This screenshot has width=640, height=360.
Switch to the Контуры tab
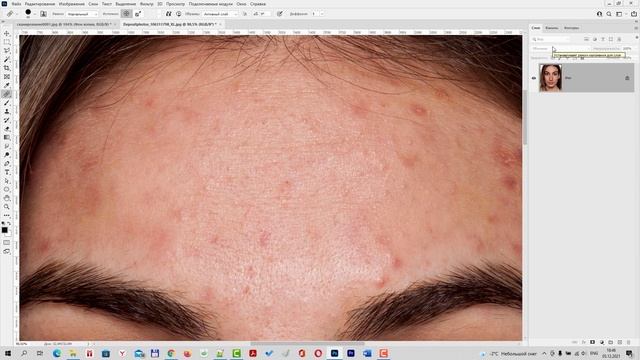click(571, 28)
